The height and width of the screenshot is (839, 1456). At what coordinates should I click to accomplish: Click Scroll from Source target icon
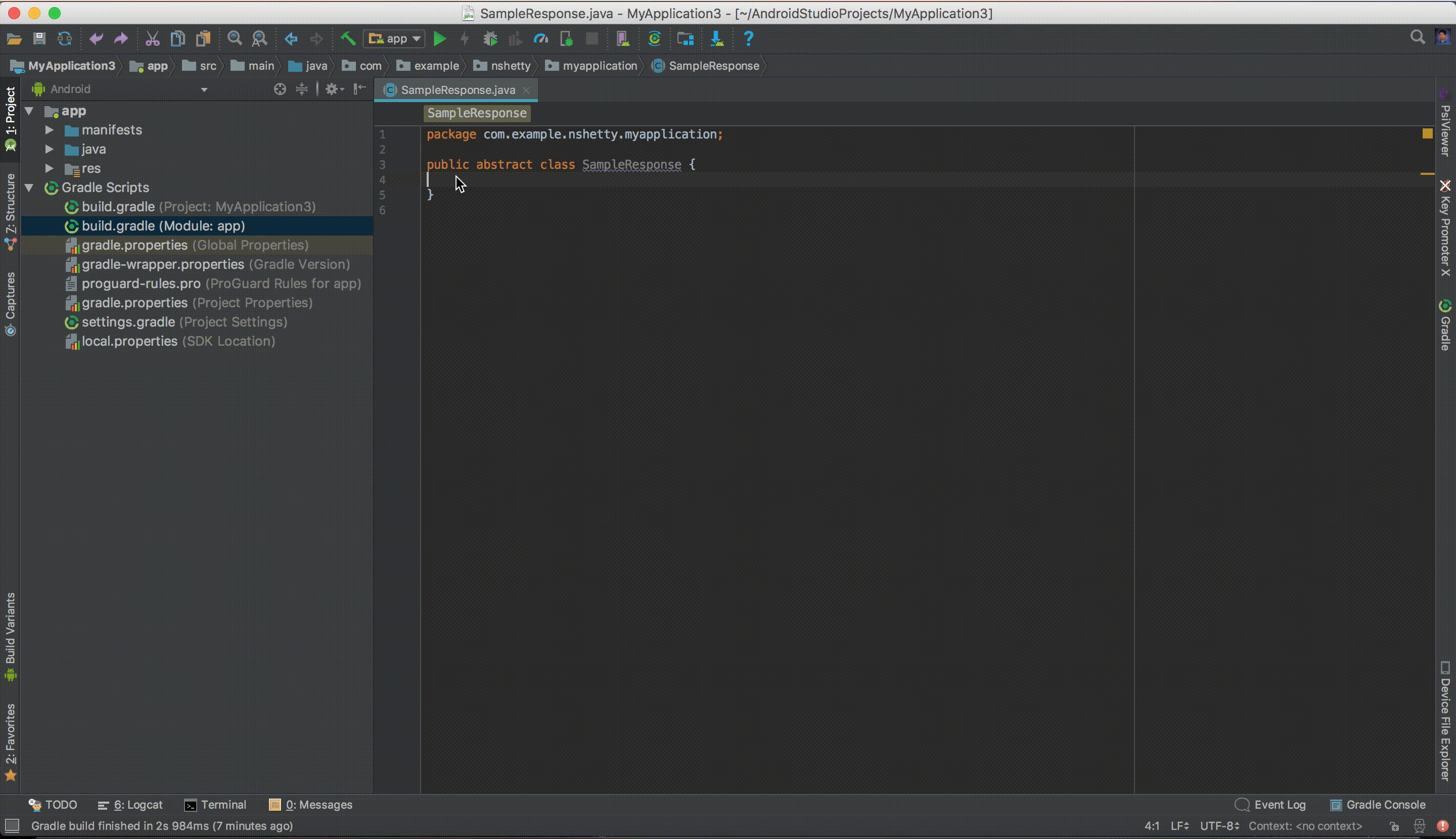coord(280,89)
